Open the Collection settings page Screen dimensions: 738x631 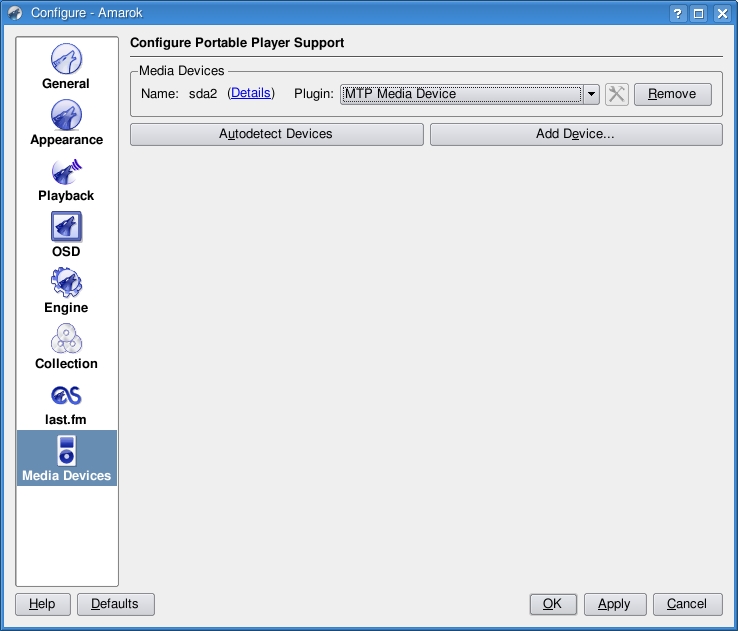[66, 346]
